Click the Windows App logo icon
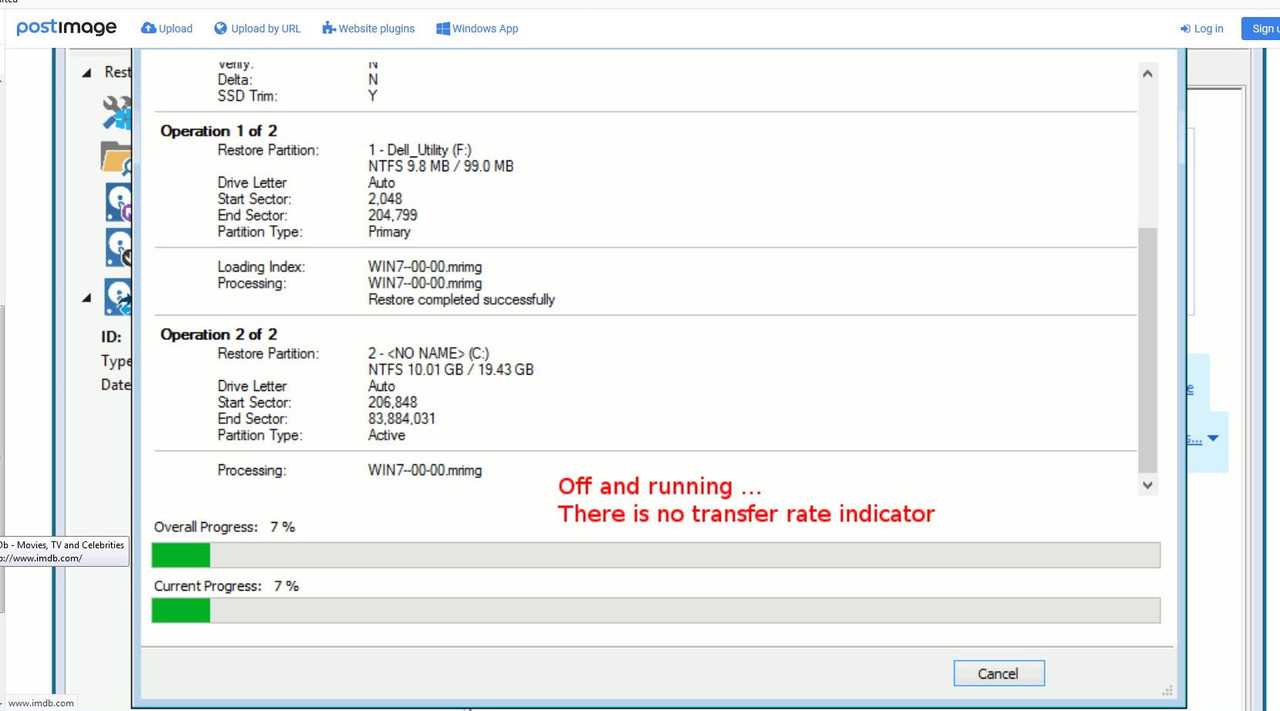The width and height of the screenshot is (1280, 711). coord(443,28)
